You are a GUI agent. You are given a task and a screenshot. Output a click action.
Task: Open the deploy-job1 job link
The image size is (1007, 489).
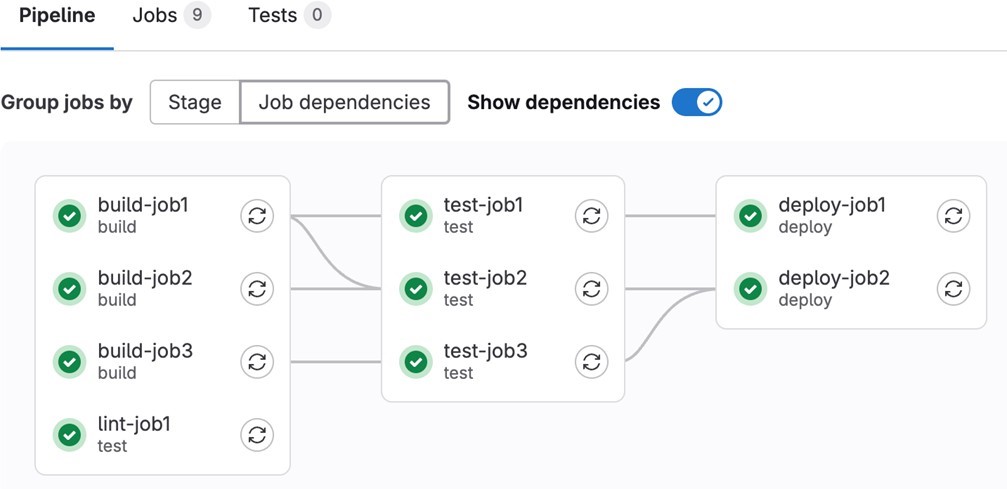pyautogui.click(x=832, y=206)
